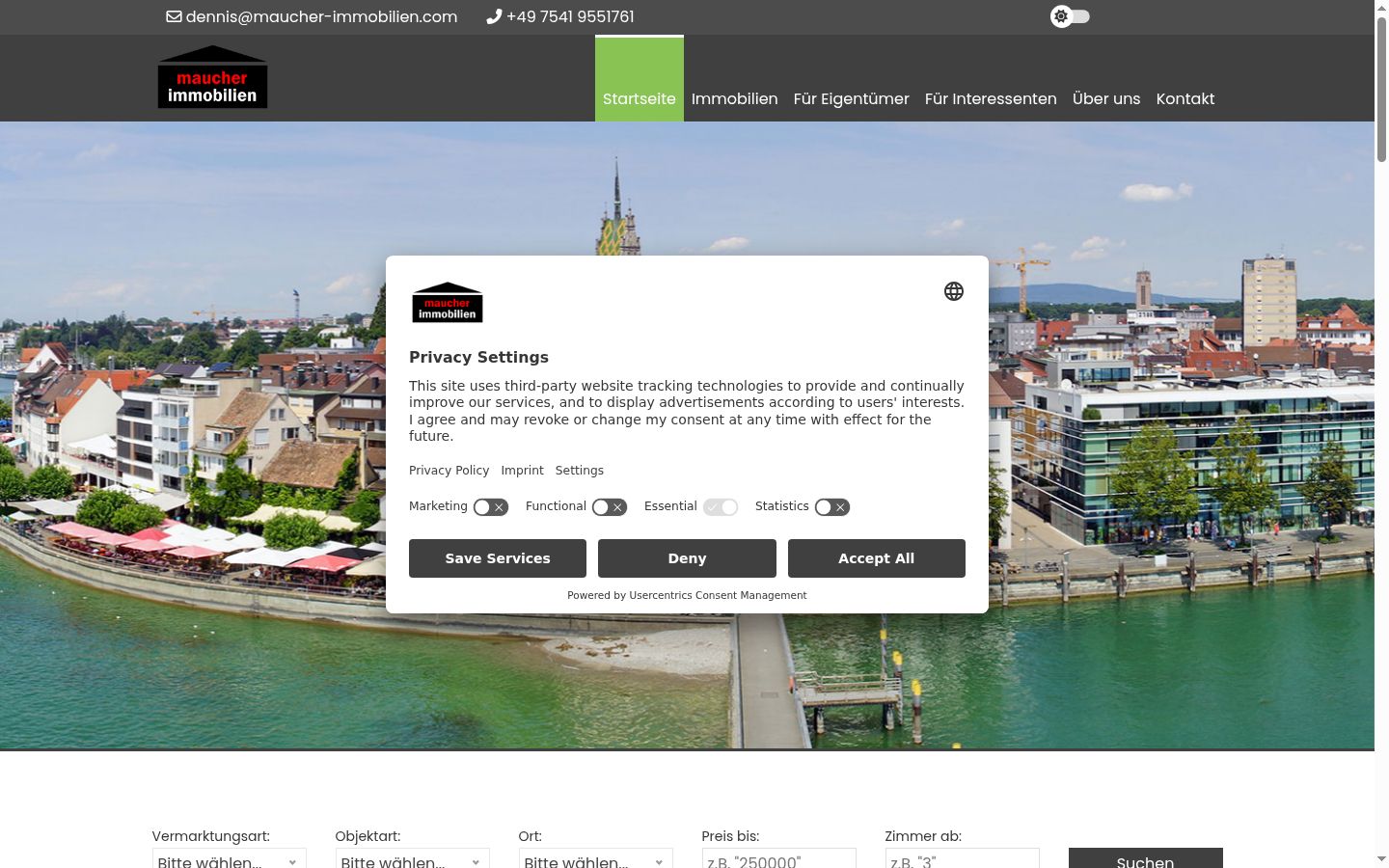This screenshot has width=1389, height=868.
Task: Open the Immobilien menu item
Action: (734, 98)
